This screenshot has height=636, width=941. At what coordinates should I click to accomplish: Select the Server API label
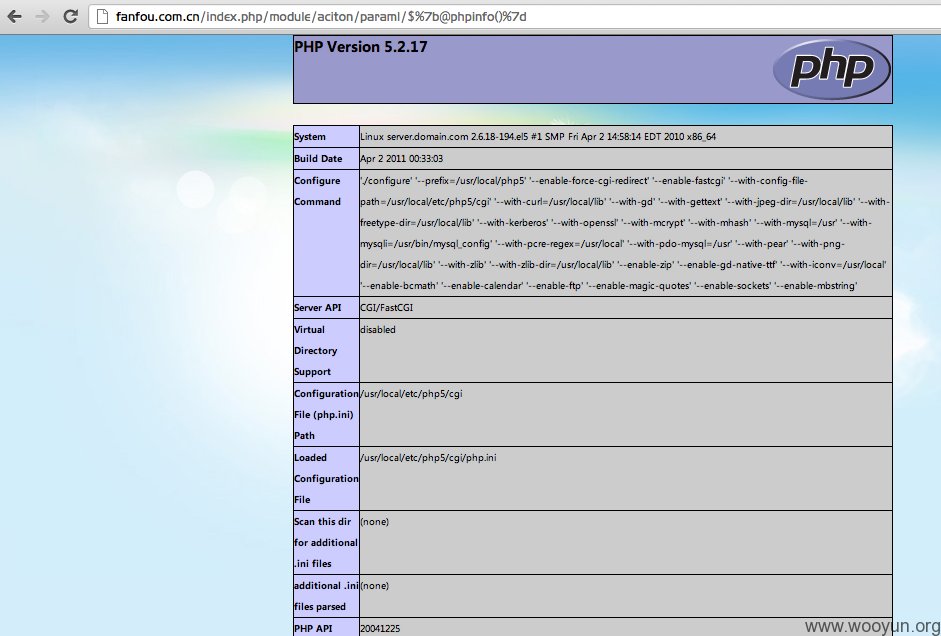point(317,308)
